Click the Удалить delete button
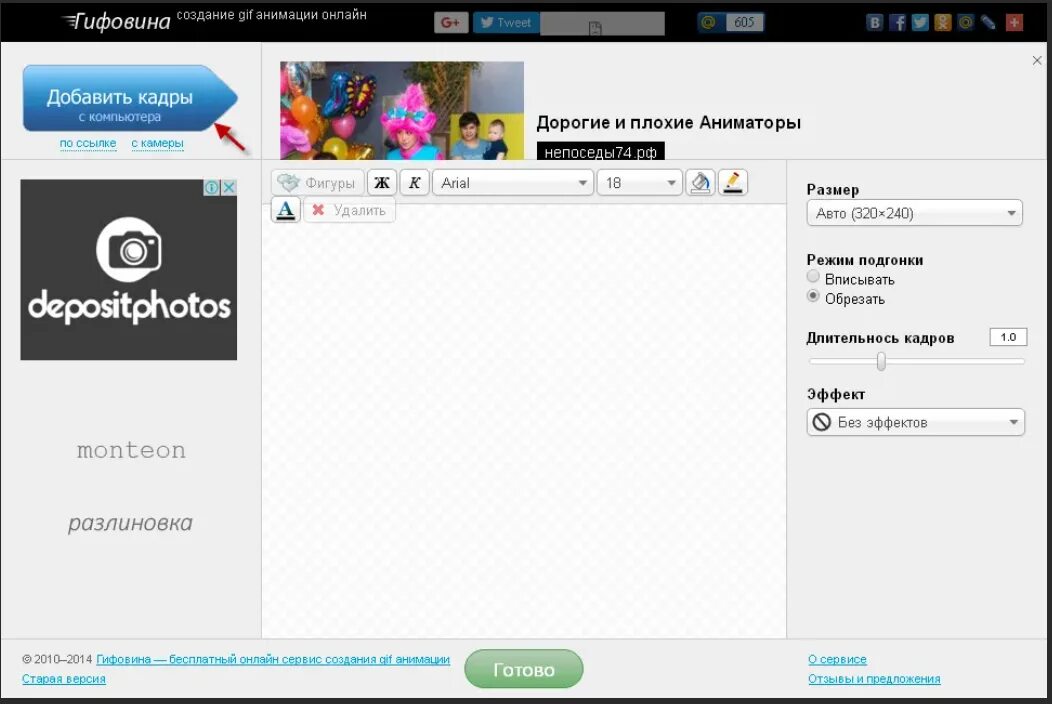Screen dimensions: 1052x704 point(350,210)
